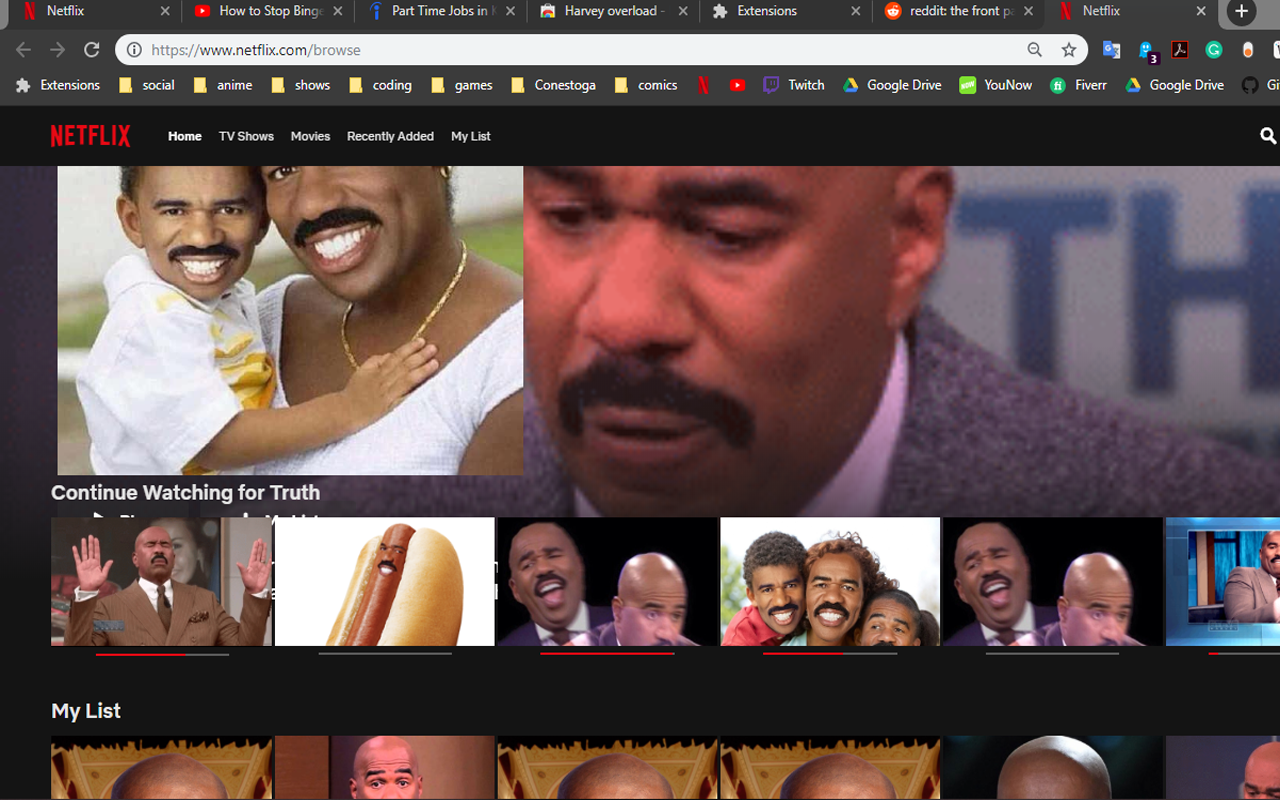Switch to the Extensions browser tab
The image size is (1280, 800).
point(784,12)
